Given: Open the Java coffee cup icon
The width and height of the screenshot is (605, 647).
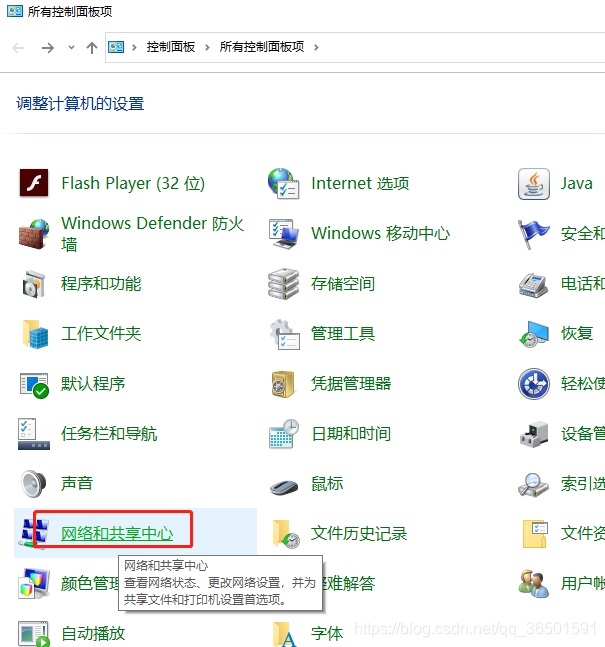Looking at the screenshot, I should pos(534,184).
